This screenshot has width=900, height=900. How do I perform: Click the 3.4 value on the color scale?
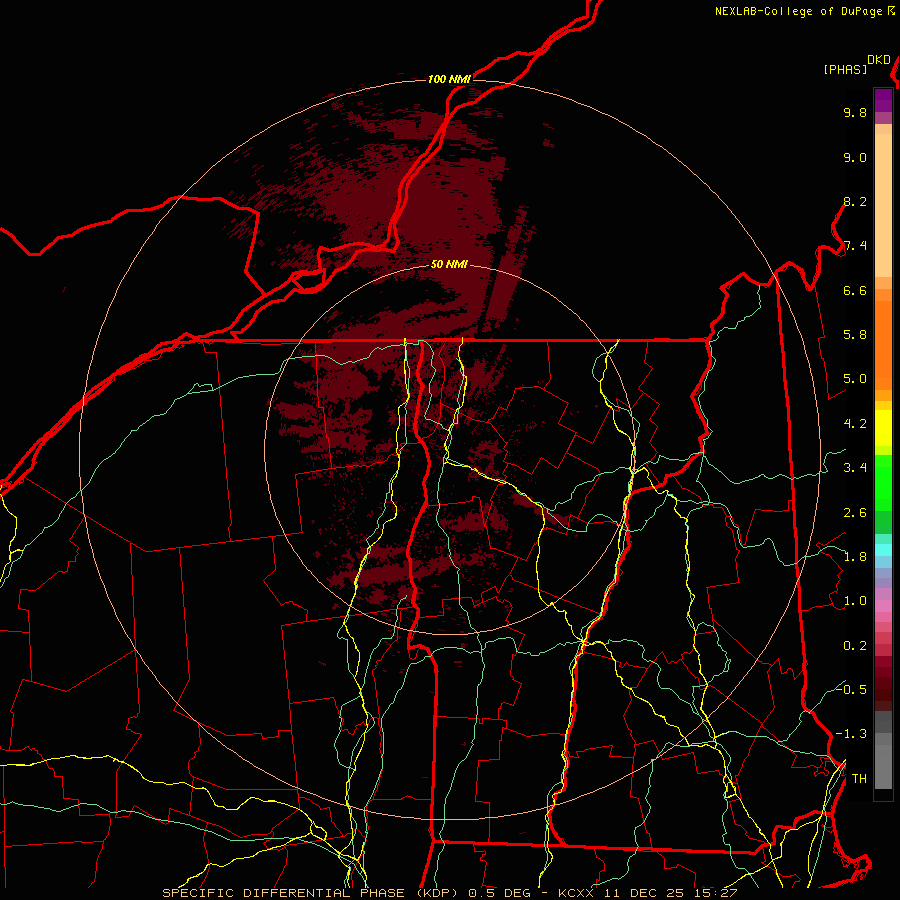(855, 468)
